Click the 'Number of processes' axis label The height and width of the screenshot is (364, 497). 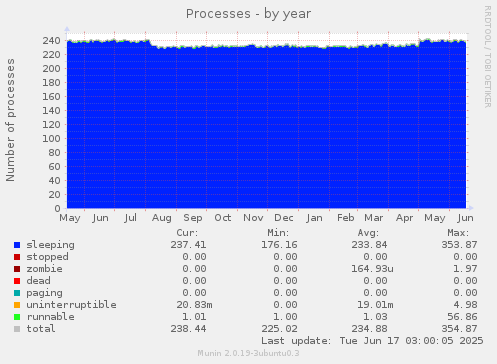(x=10, y=120)
